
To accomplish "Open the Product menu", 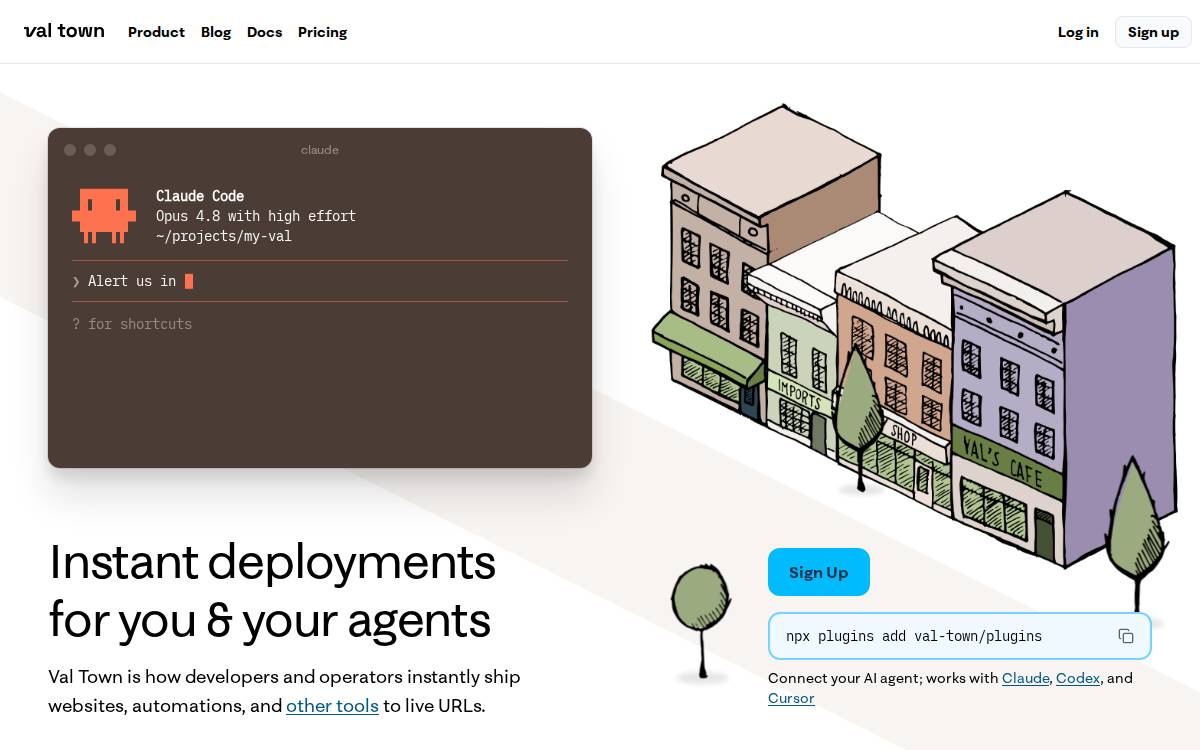I will [x=156, y=32].
